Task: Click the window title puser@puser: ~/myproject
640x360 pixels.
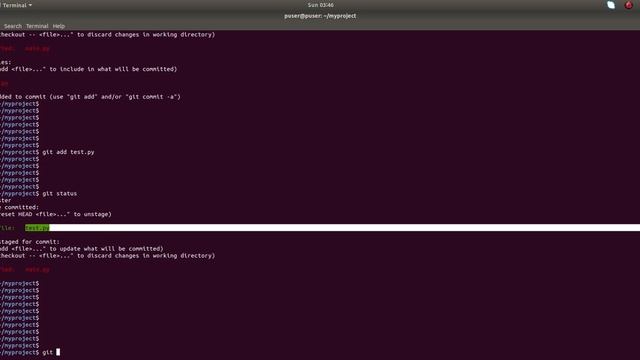Action: point(320,16)
